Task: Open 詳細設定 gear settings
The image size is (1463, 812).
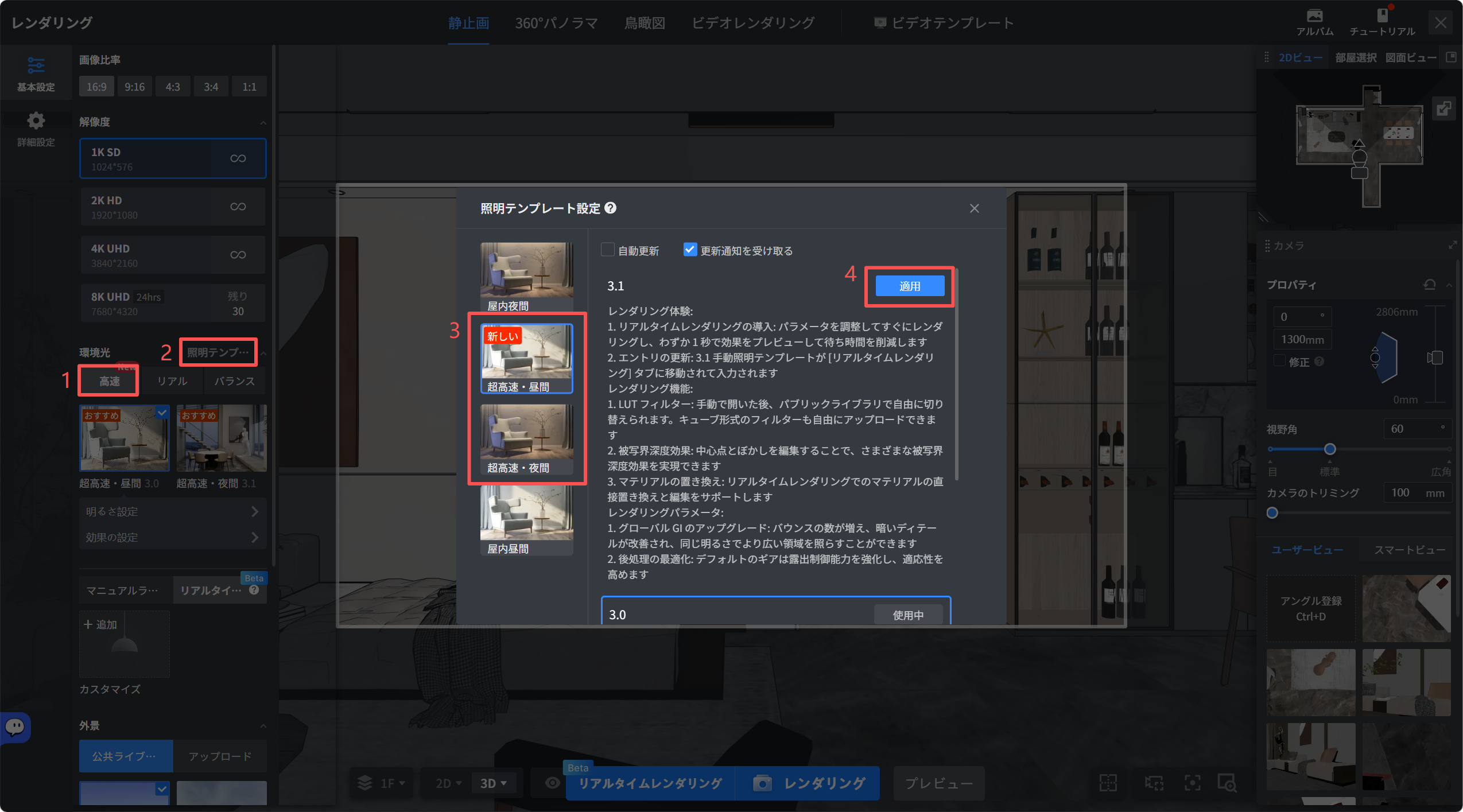Action: (36, 129)
